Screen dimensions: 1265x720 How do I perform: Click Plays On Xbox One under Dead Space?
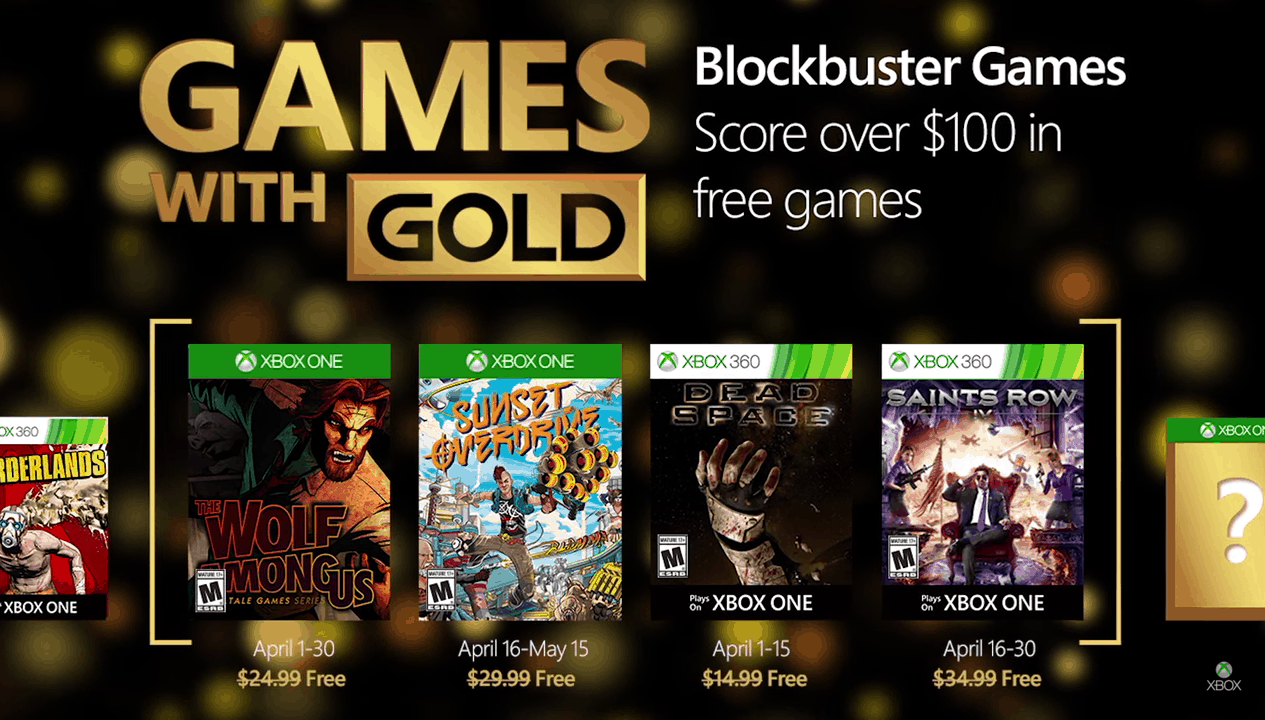750,603
